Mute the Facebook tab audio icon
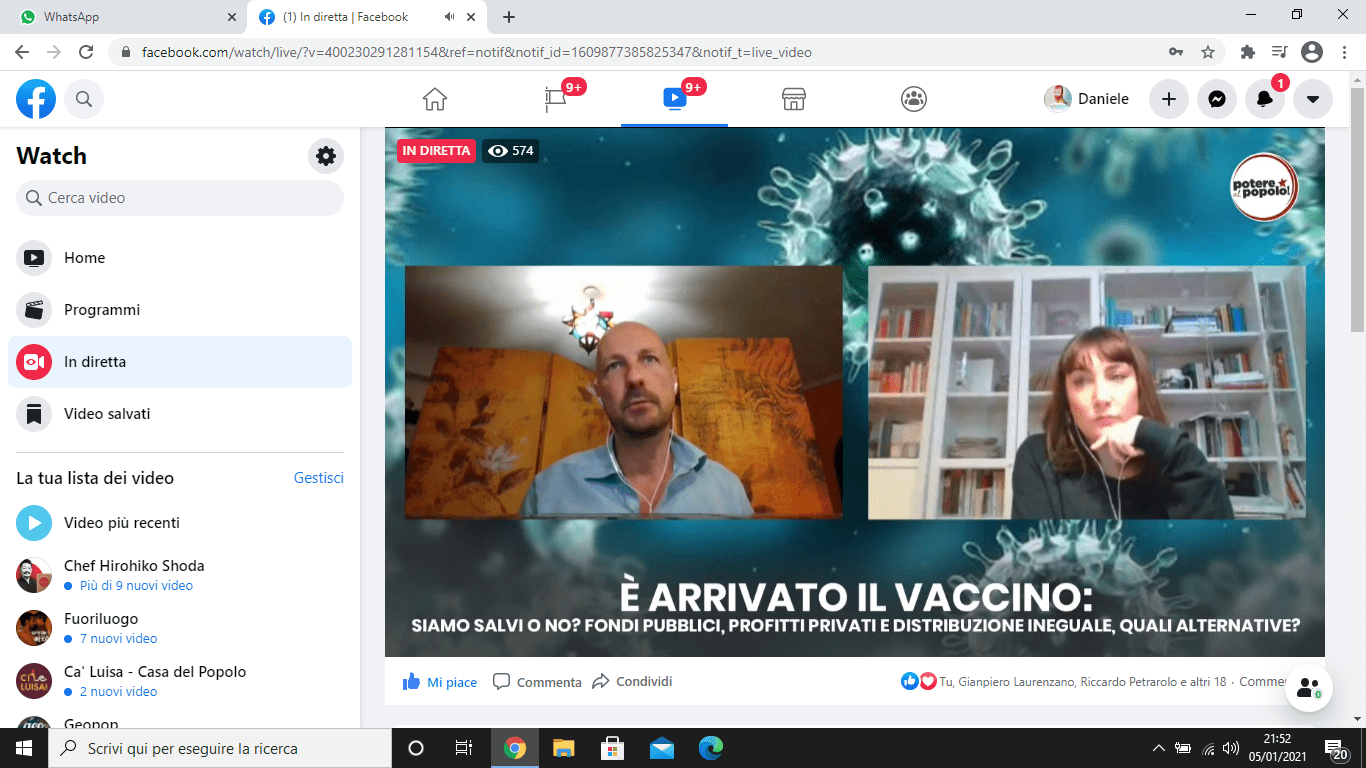 tap(450, 17)
